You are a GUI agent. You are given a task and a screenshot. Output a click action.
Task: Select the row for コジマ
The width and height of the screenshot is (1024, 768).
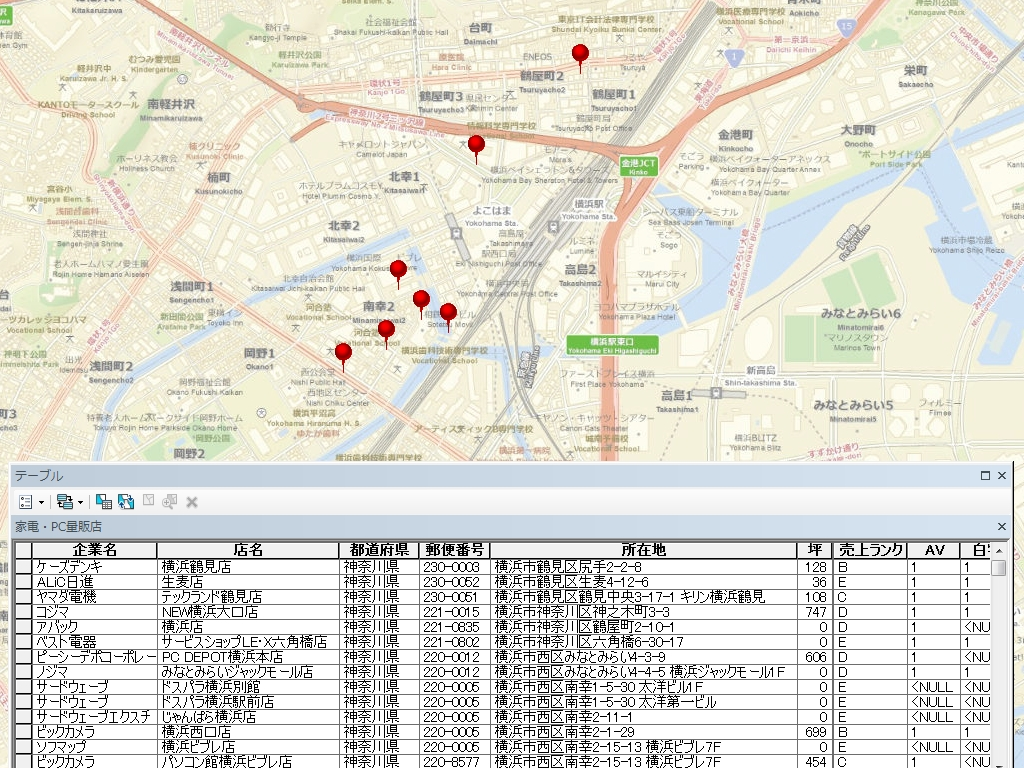[x=24, y=612]
